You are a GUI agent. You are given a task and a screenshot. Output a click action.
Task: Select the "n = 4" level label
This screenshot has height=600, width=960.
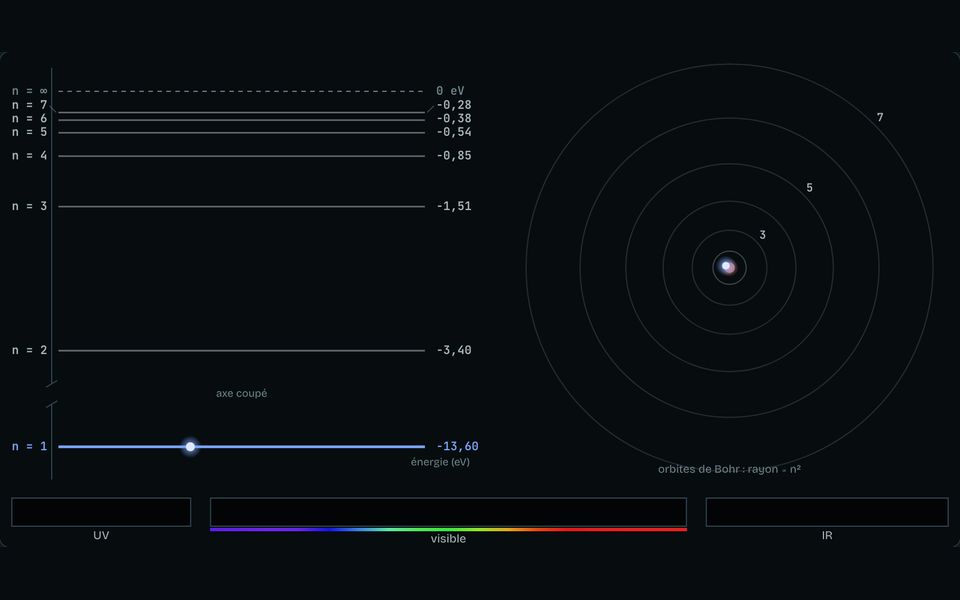[x=29, y=156]
